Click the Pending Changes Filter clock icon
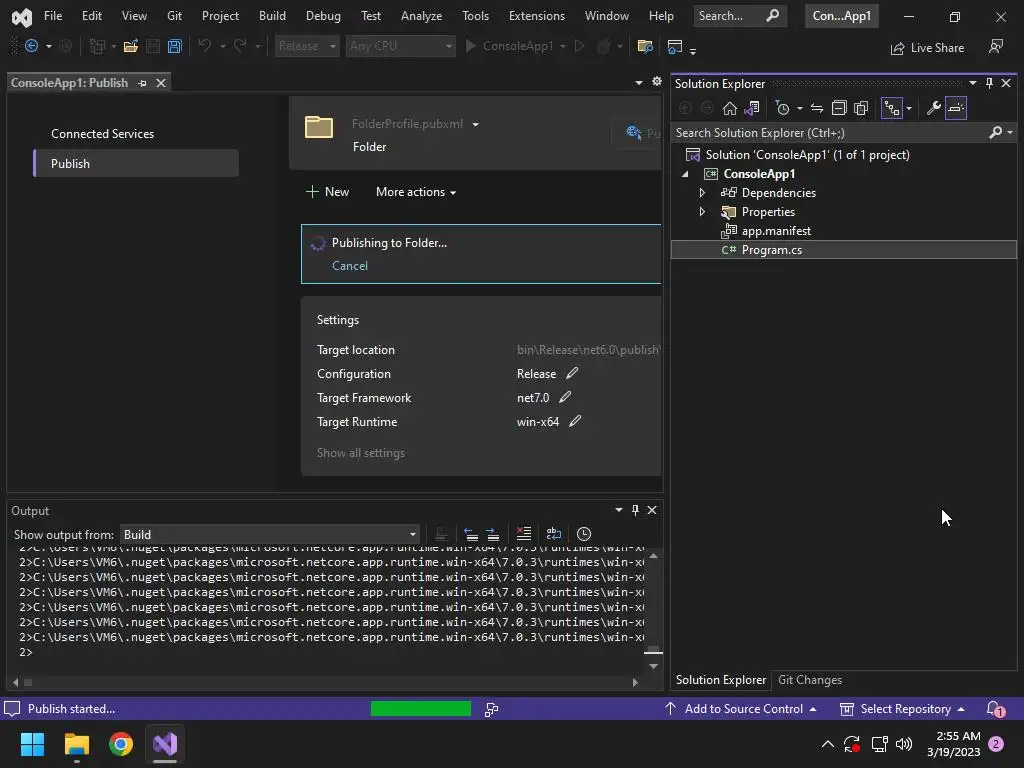 click(x=782, y=108)
